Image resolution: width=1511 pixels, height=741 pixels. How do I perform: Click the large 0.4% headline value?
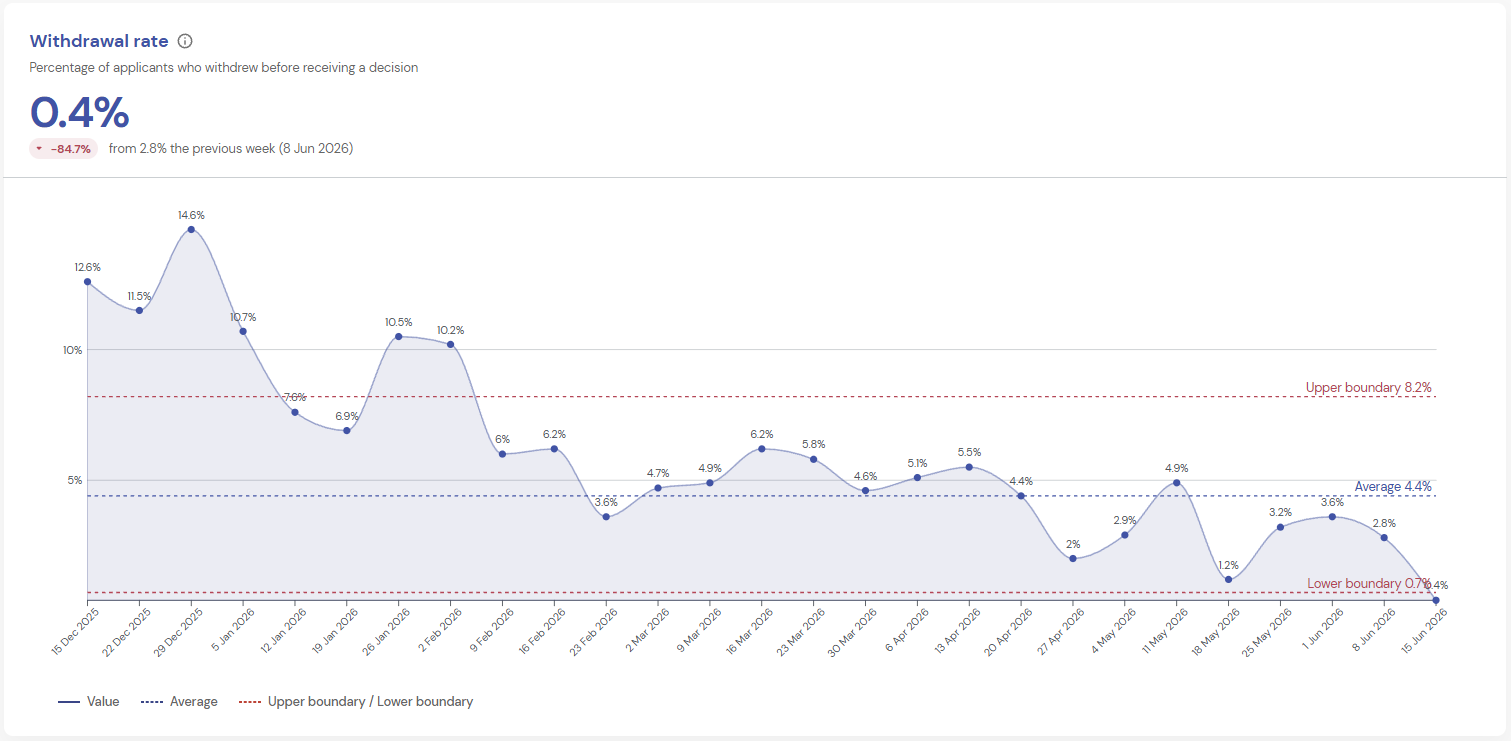click(80, 112)
